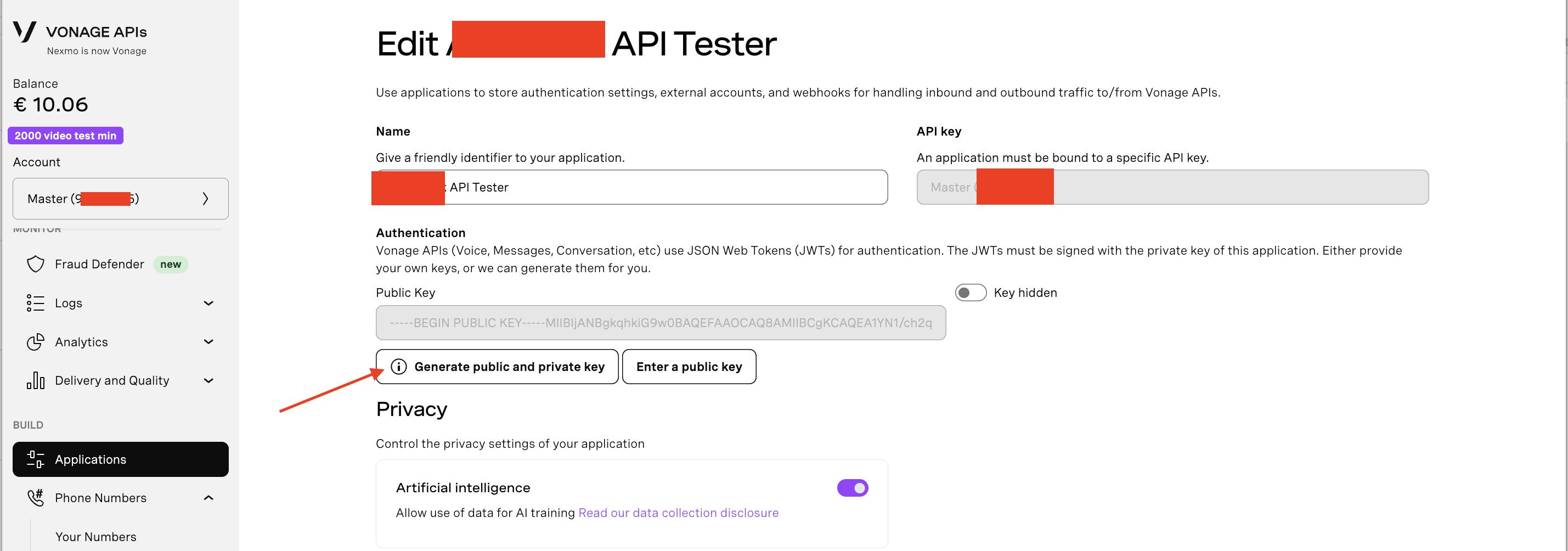Toggle the Key hidden switch

(x=970, y=293)
